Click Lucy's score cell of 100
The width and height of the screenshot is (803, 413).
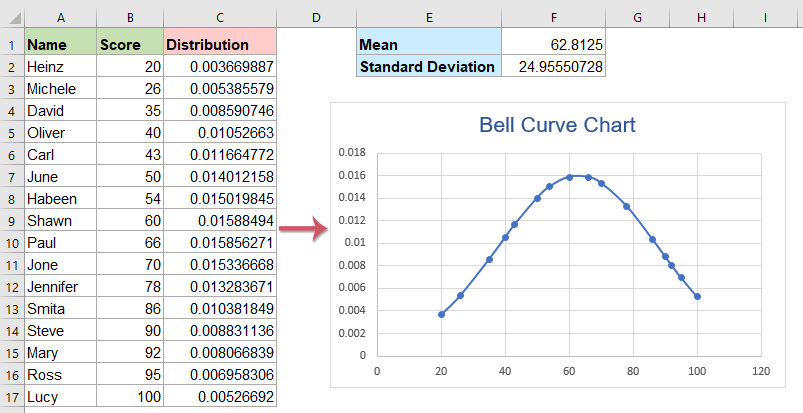pos(128,397)
